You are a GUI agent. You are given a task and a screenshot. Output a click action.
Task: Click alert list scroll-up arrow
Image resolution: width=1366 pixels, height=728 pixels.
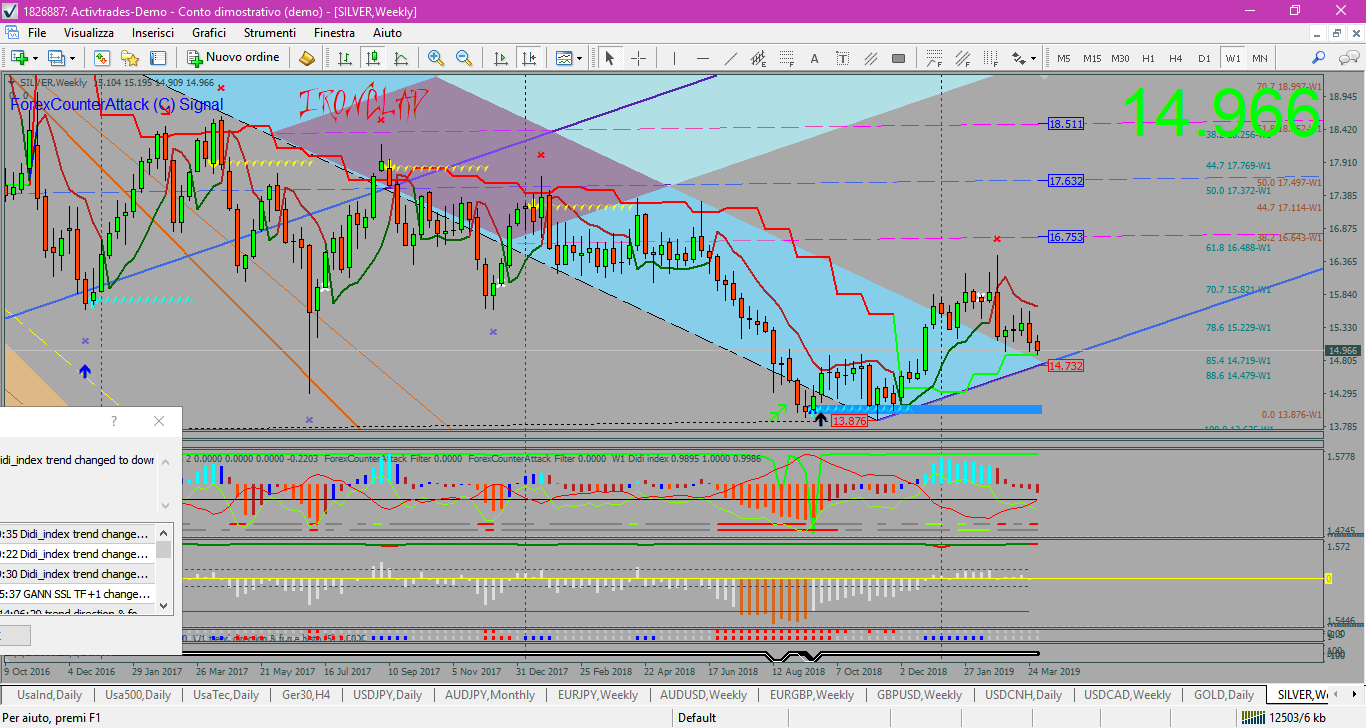point(163,531)
